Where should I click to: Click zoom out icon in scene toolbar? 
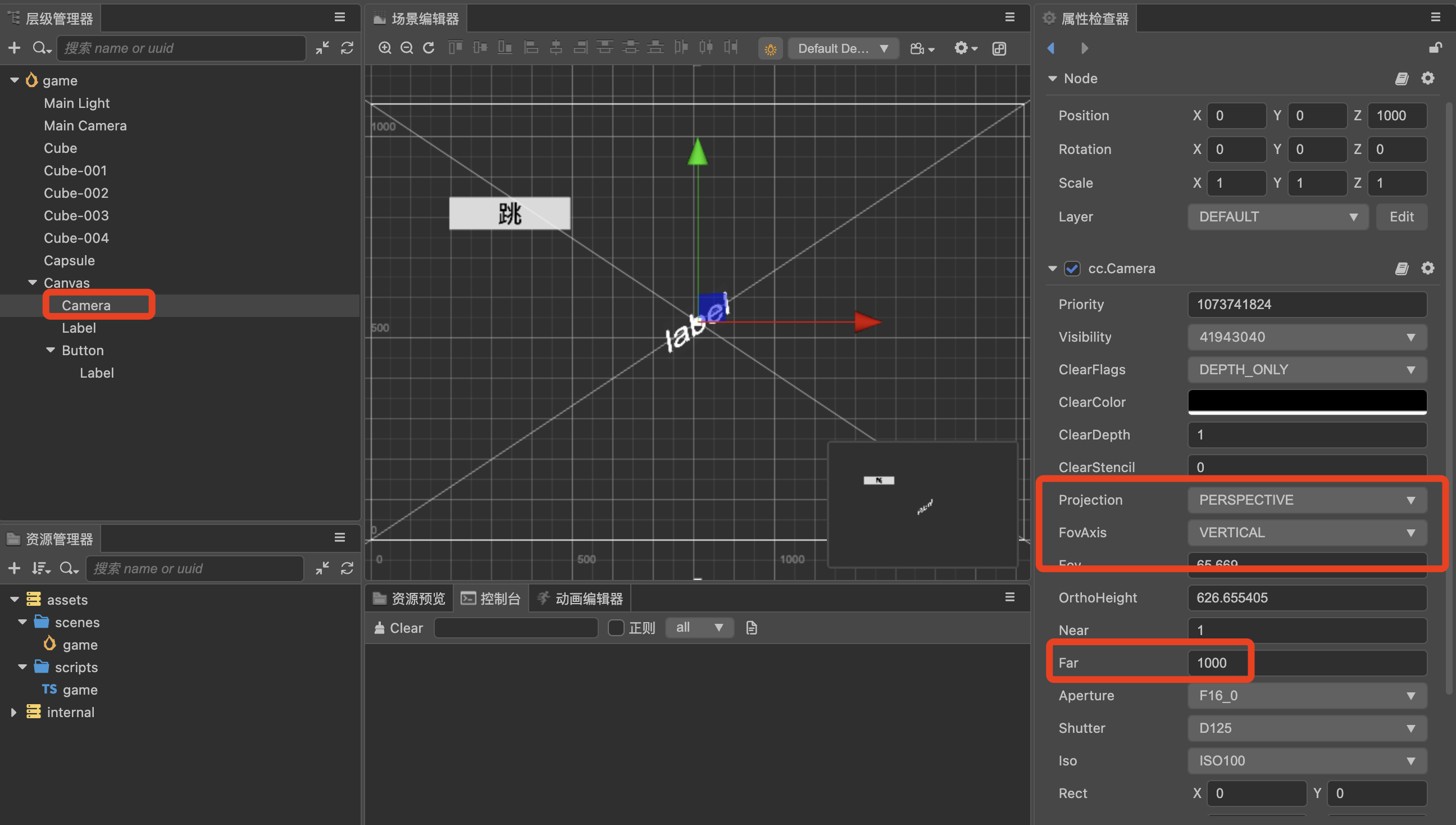[x=407, y=48]
